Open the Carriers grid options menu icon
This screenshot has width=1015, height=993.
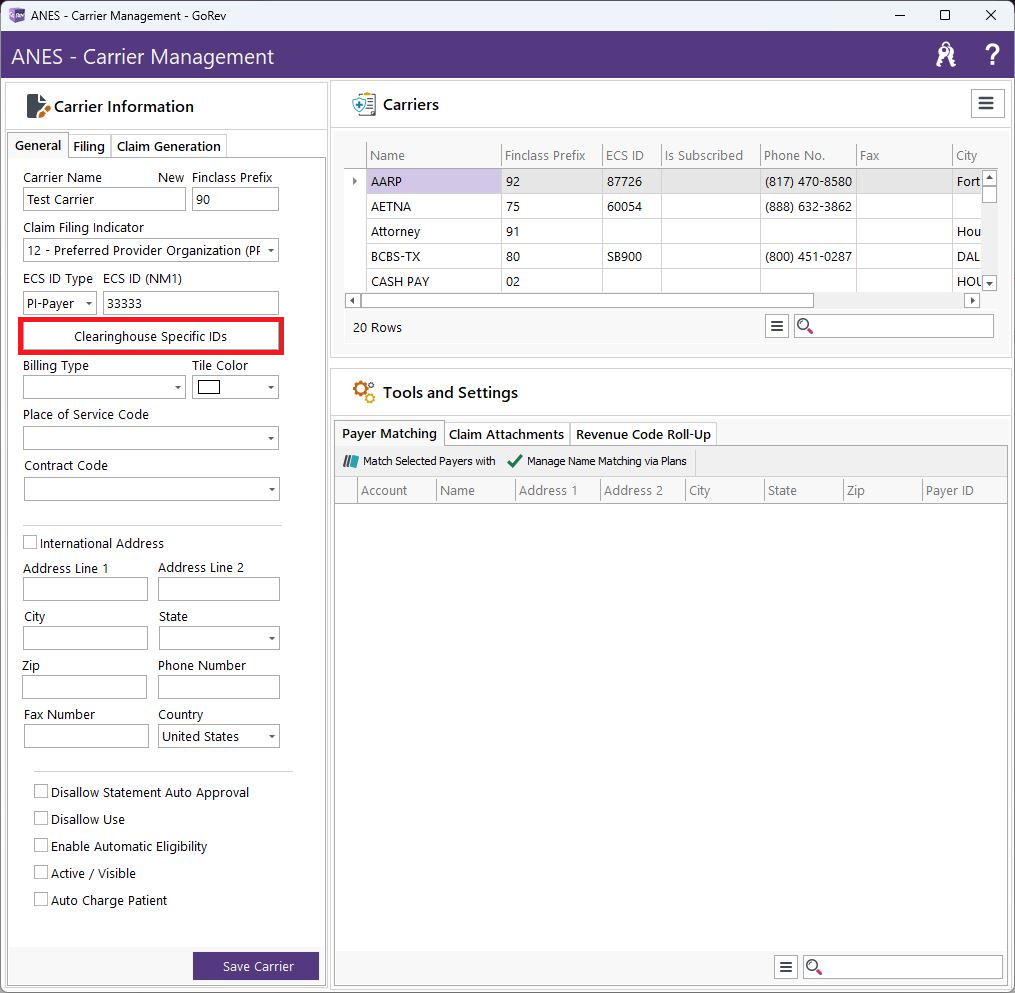(776, 326)
